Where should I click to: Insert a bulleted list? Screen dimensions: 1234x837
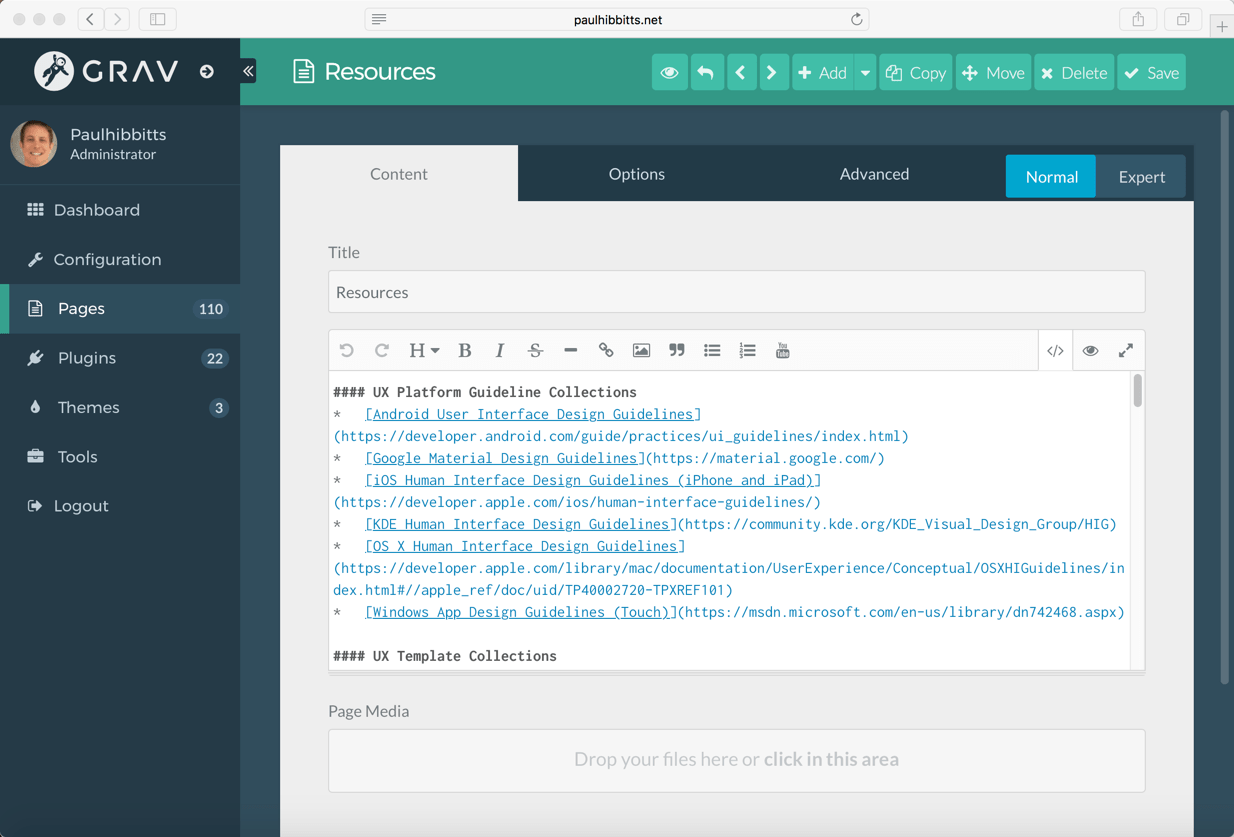point(712,350)
